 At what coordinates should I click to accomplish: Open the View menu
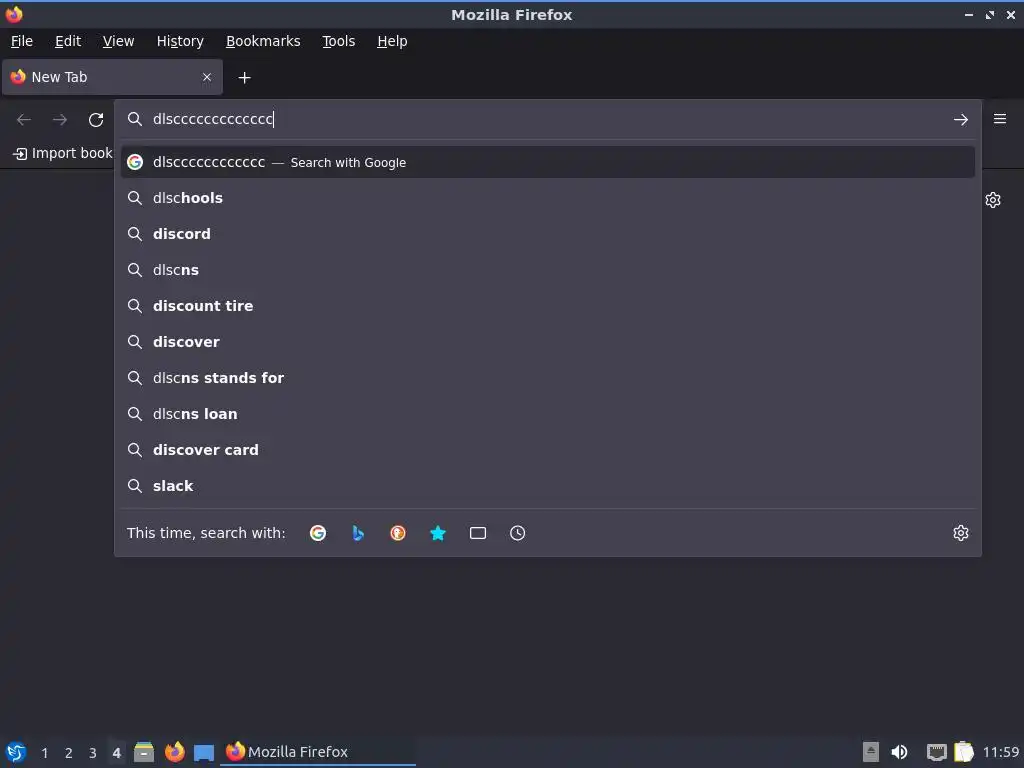(118, 41)
